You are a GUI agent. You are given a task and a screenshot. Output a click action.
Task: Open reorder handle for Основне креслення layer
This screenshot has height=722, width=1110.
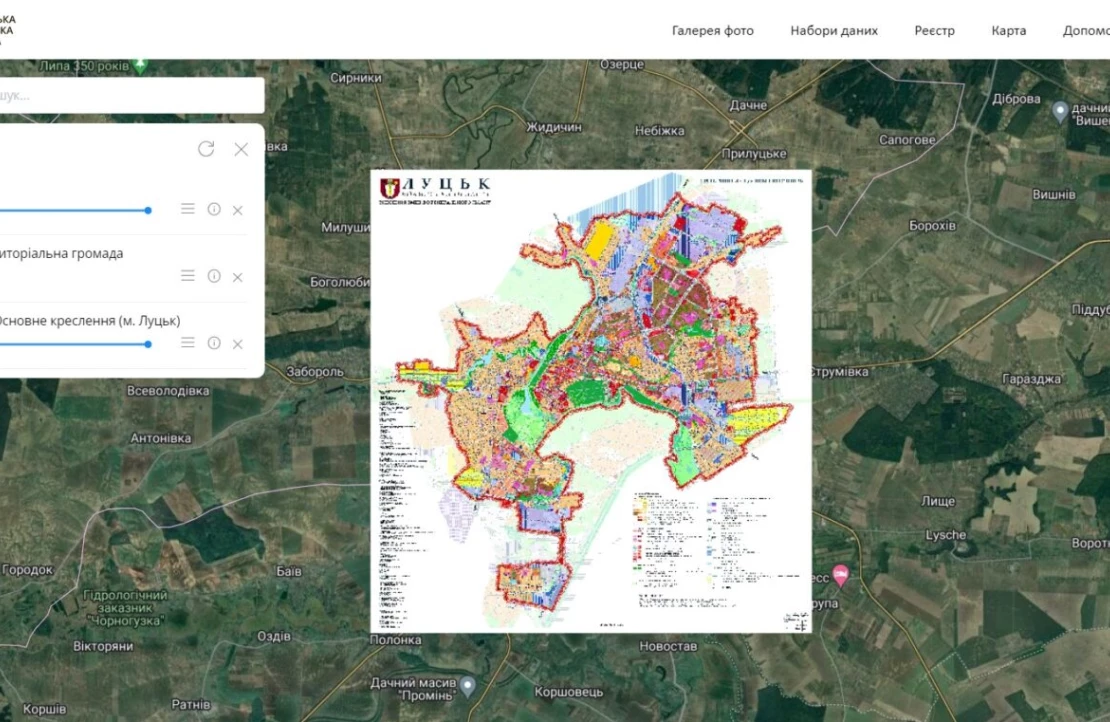click(x=188, y=343)
